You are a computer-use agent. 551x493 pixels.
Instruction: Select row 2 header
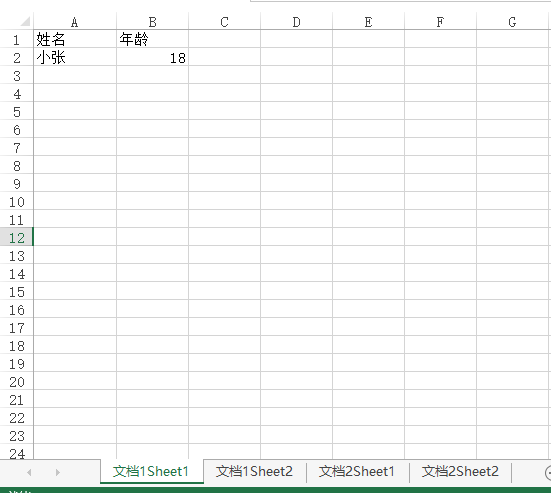point(17,57)
